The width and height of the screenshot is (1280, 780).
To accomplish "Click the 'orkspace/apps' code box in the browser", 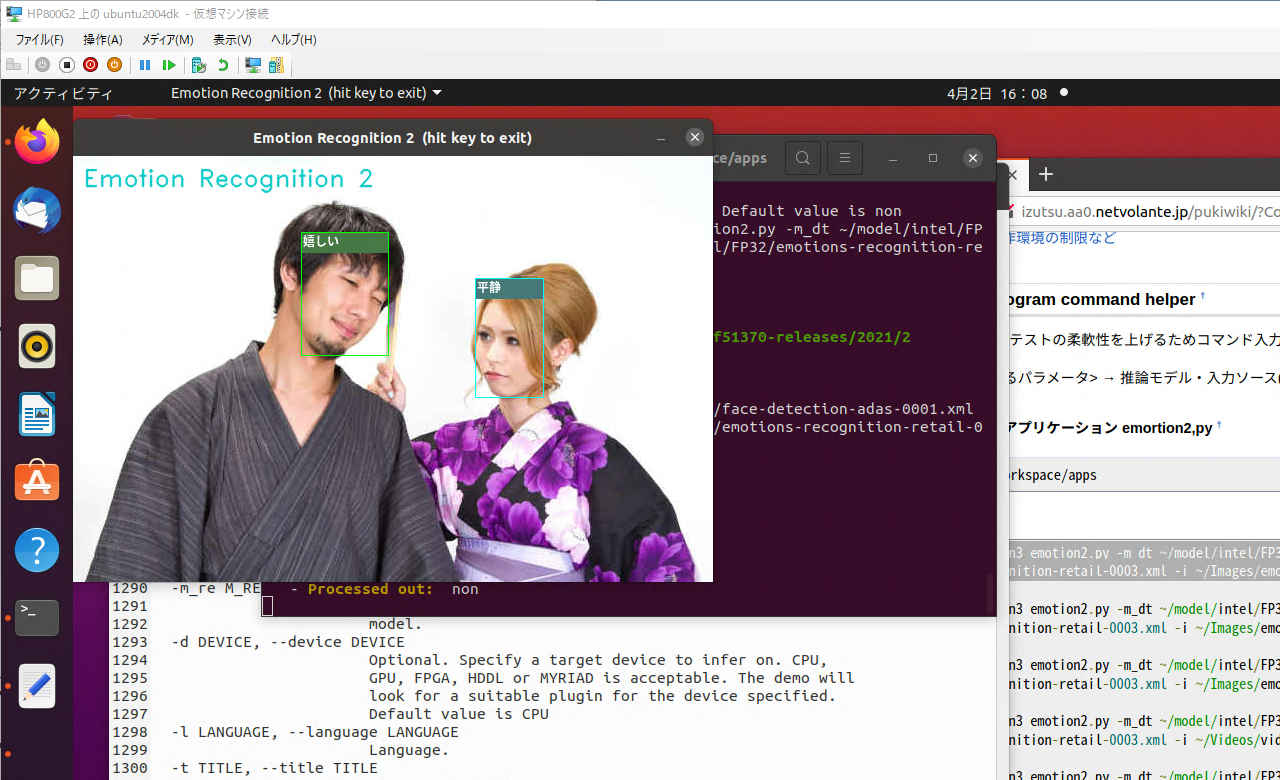I will coord(1144,475).
